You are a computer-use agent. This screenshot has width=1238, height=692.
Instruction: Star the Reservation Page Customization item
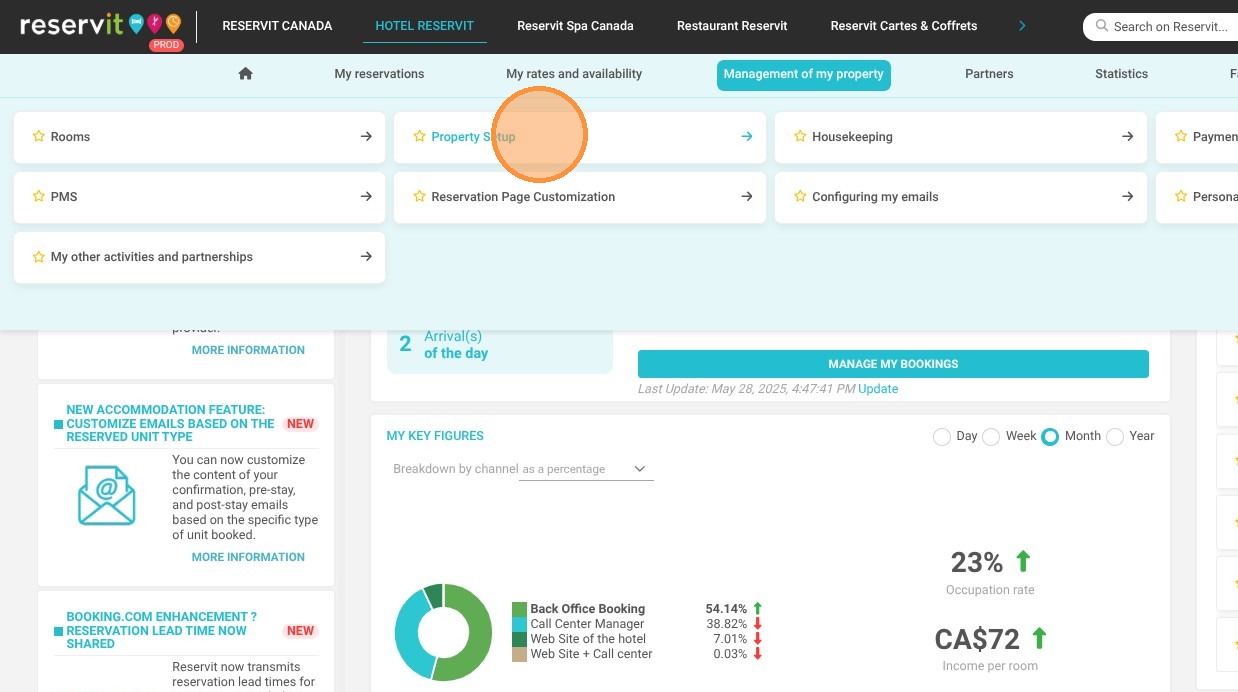pos(419,197)
